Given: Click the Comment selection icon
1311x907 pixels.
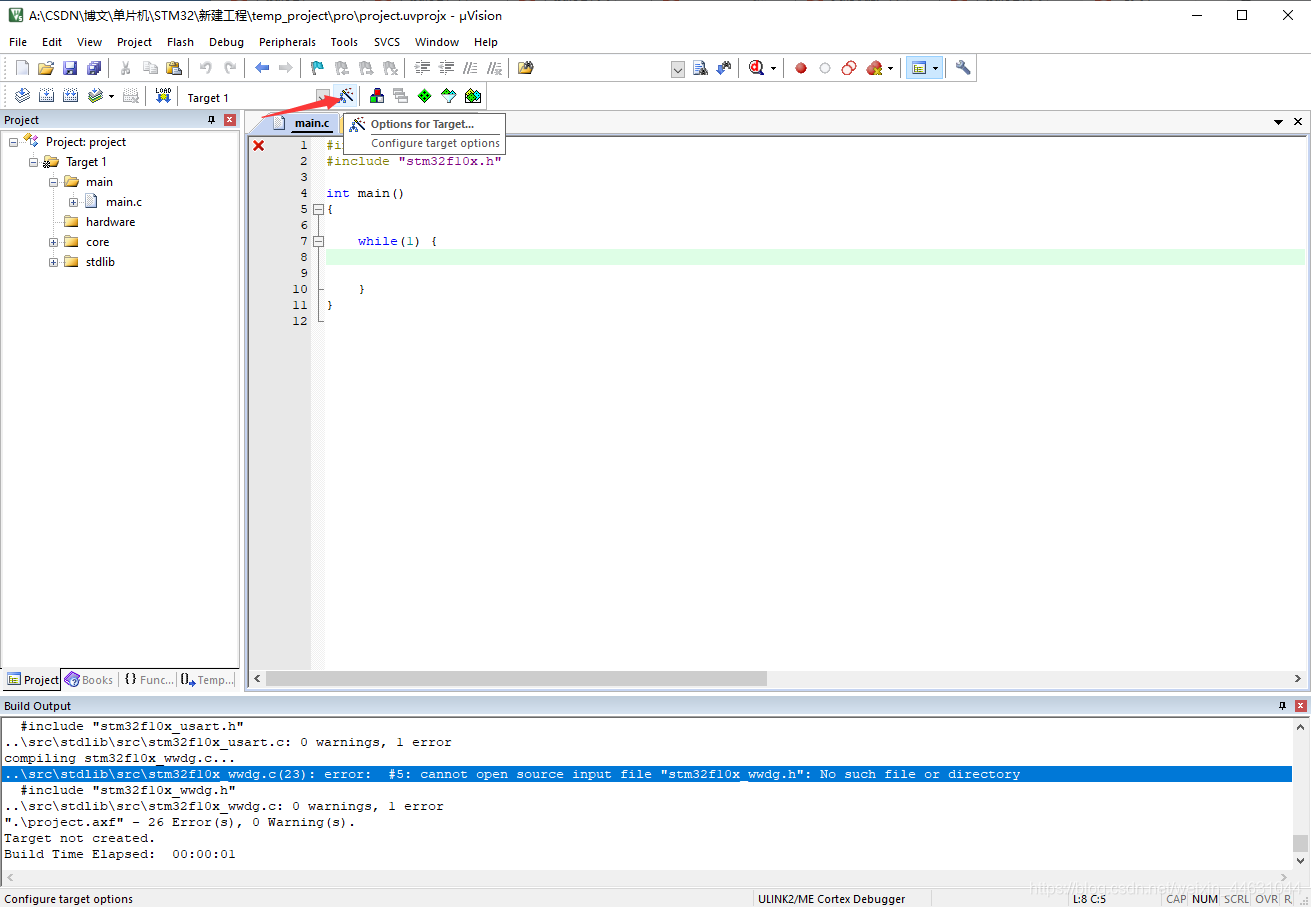Looking at the screenshot, I should click(470, 68).
